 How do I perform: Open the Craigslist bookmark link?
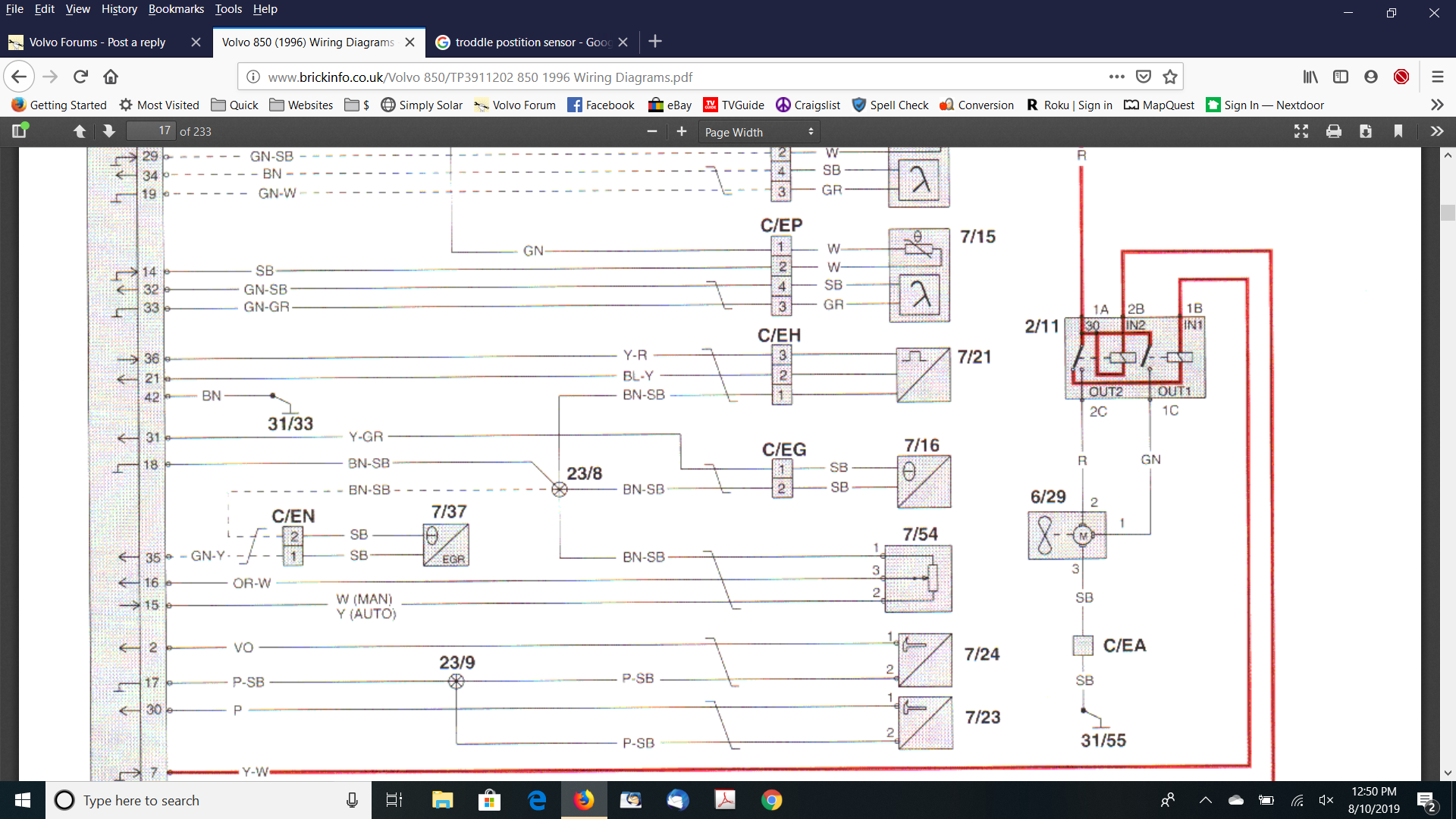tap(808, 105)
